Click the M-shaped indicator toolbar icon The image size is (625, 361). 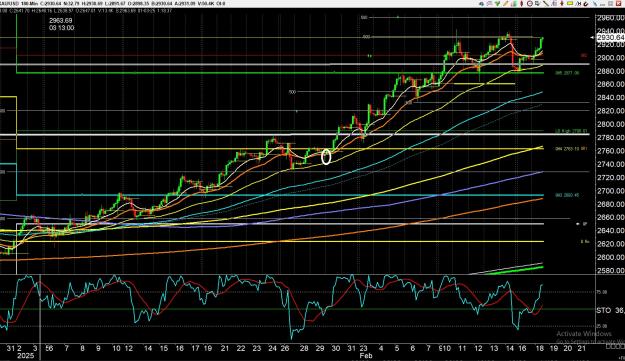(579, 4)
